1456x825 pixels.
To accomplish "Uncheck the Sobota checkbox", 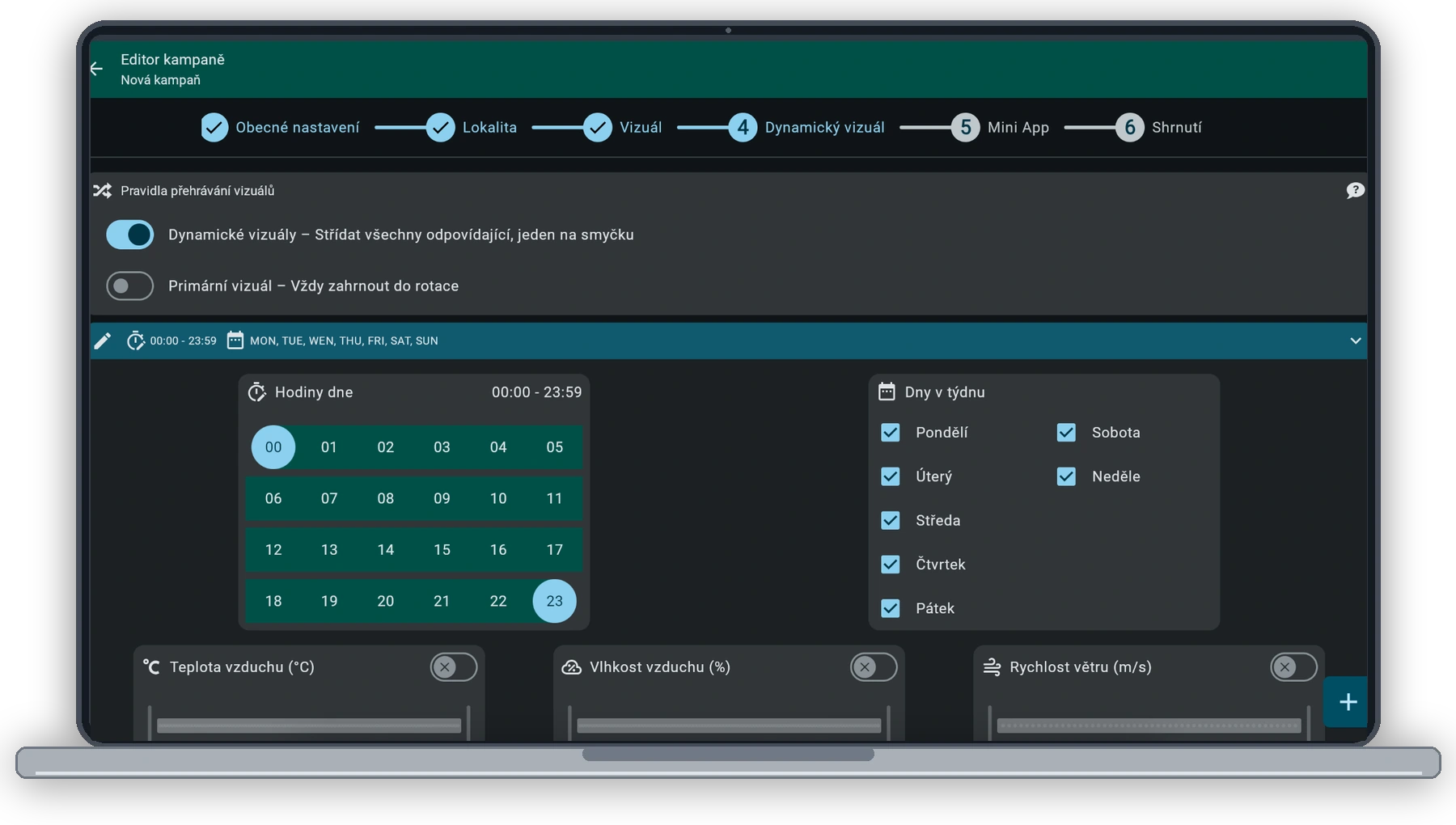I will click(1066, 433).
